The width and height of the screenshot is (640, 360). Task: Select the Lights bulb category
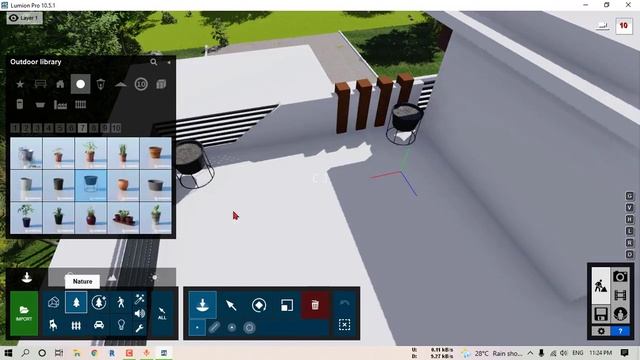coord(121,325)
